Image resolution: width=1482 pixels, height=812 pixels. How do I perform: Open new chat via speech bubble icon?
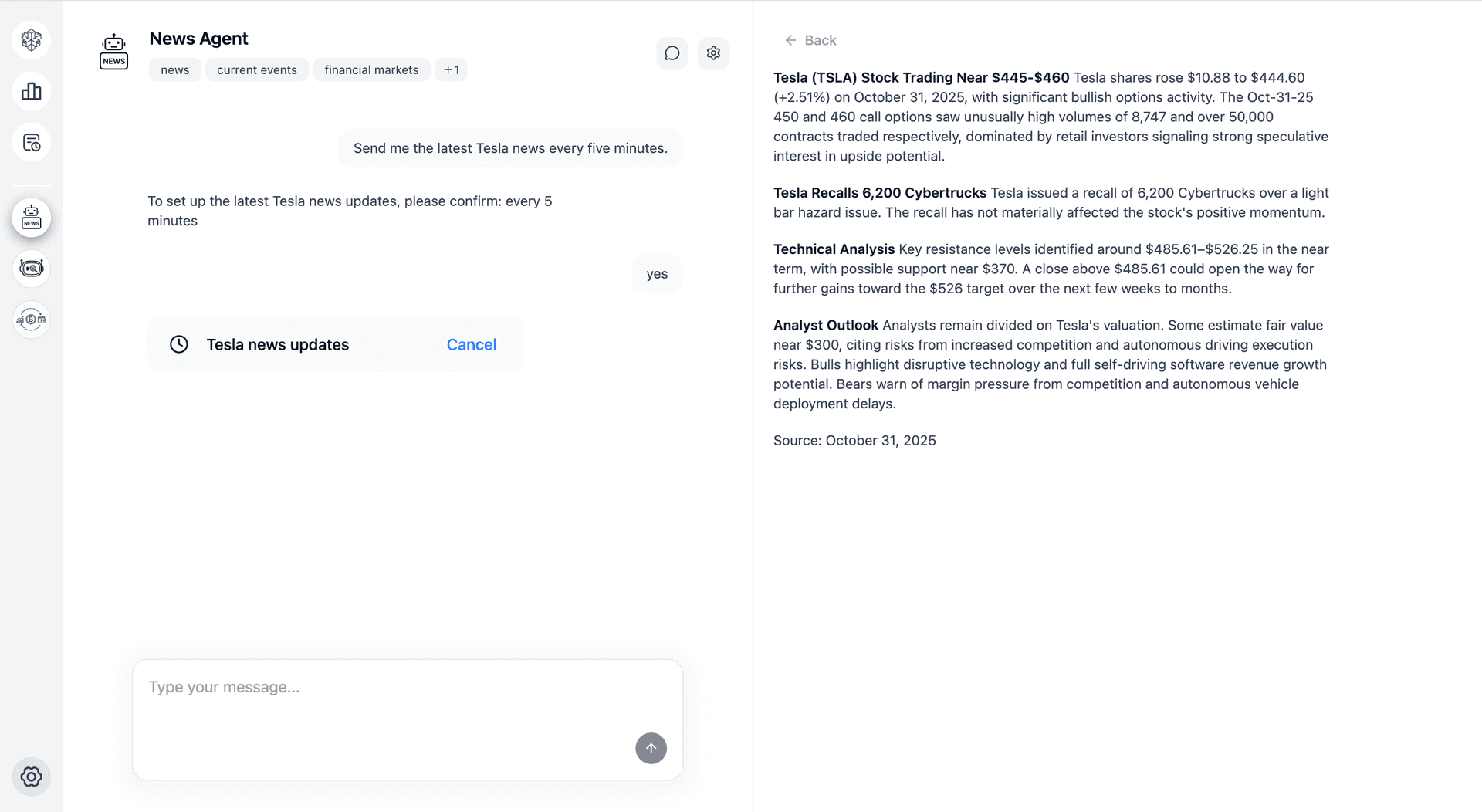672,53
